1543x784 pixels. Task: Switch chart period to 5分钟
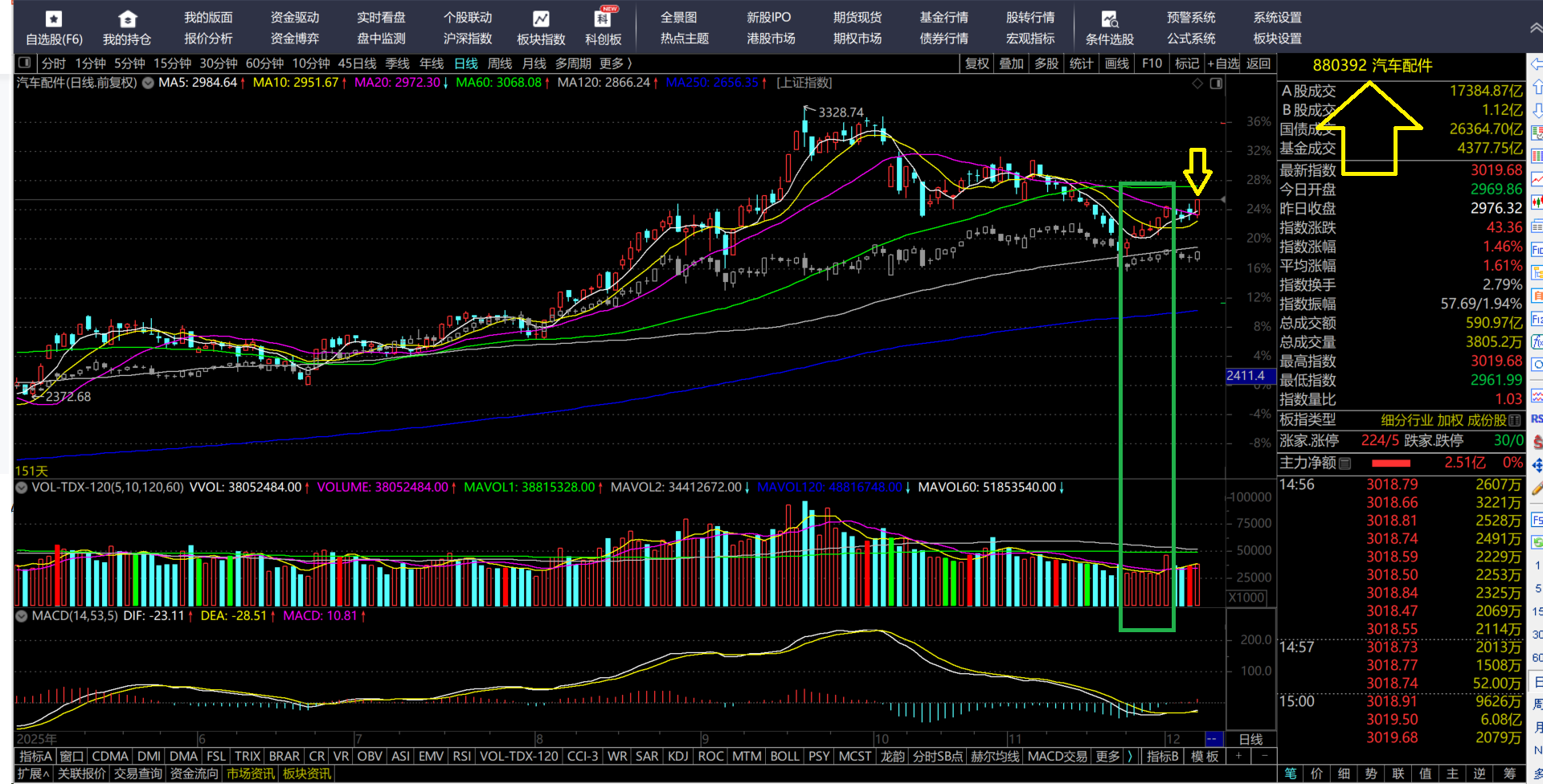pyautogui.click(x=129, y=63)
